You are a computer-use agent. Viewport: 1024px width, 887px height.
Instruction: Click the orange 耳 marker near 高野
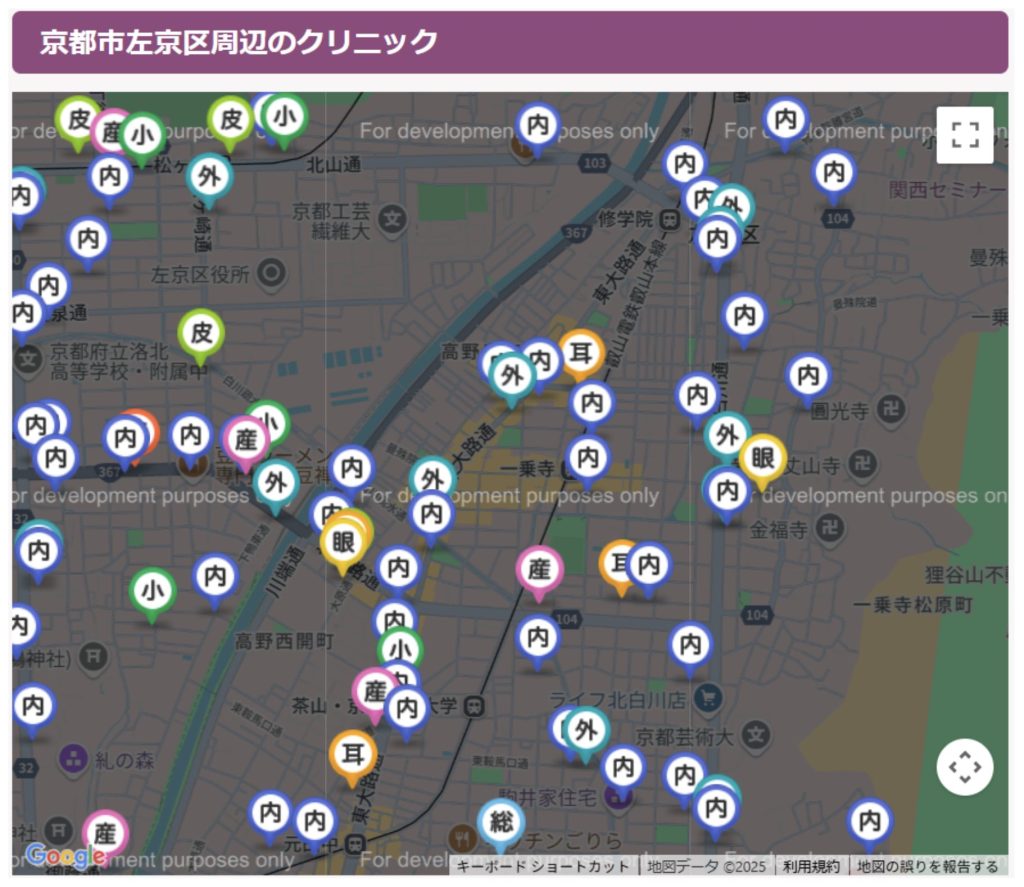(x=580, y=352)
